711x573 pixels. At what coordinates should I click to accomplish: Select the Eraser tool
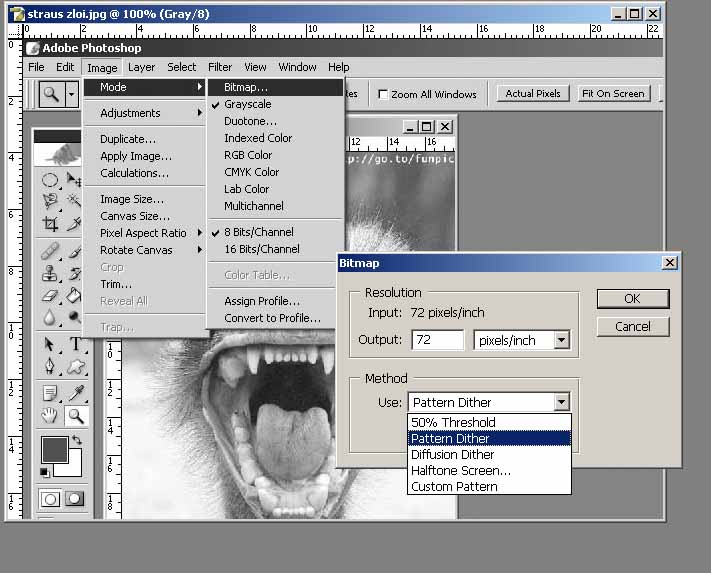coord(50,296)
